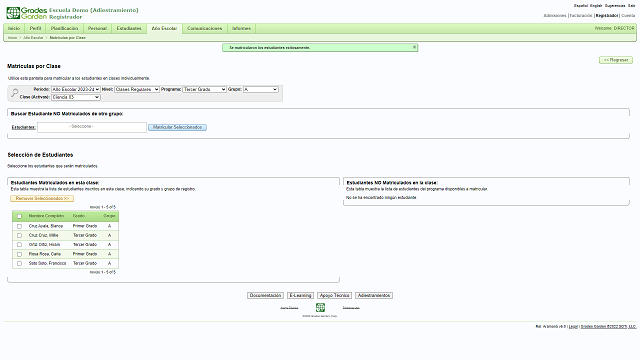The height and width of the screenshot is (360, 640).
Task: Click the Inicio breadcrumb link
Action: tap(13, 38)
